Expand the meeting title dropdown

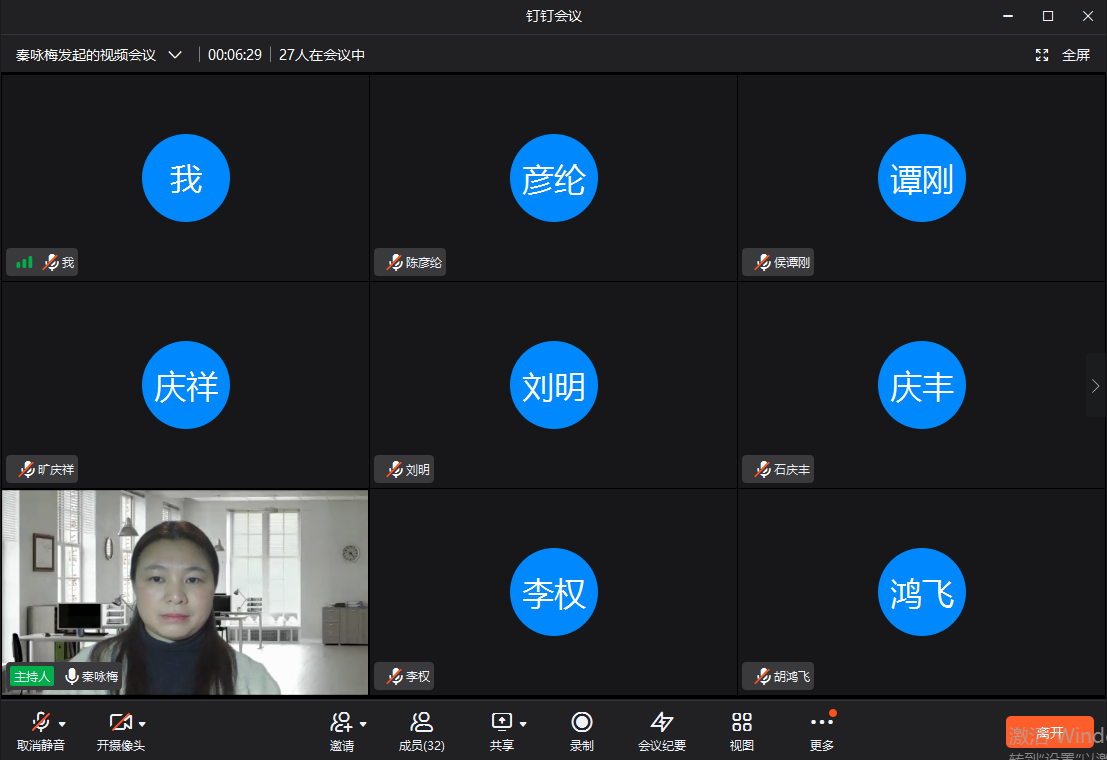(175, 55)
